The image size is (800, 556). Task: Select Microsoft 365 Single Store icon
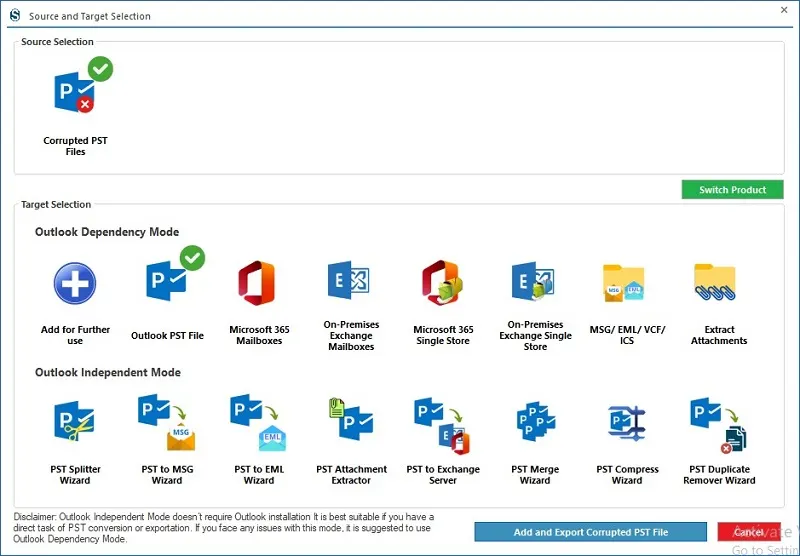(x=442, y=283)
